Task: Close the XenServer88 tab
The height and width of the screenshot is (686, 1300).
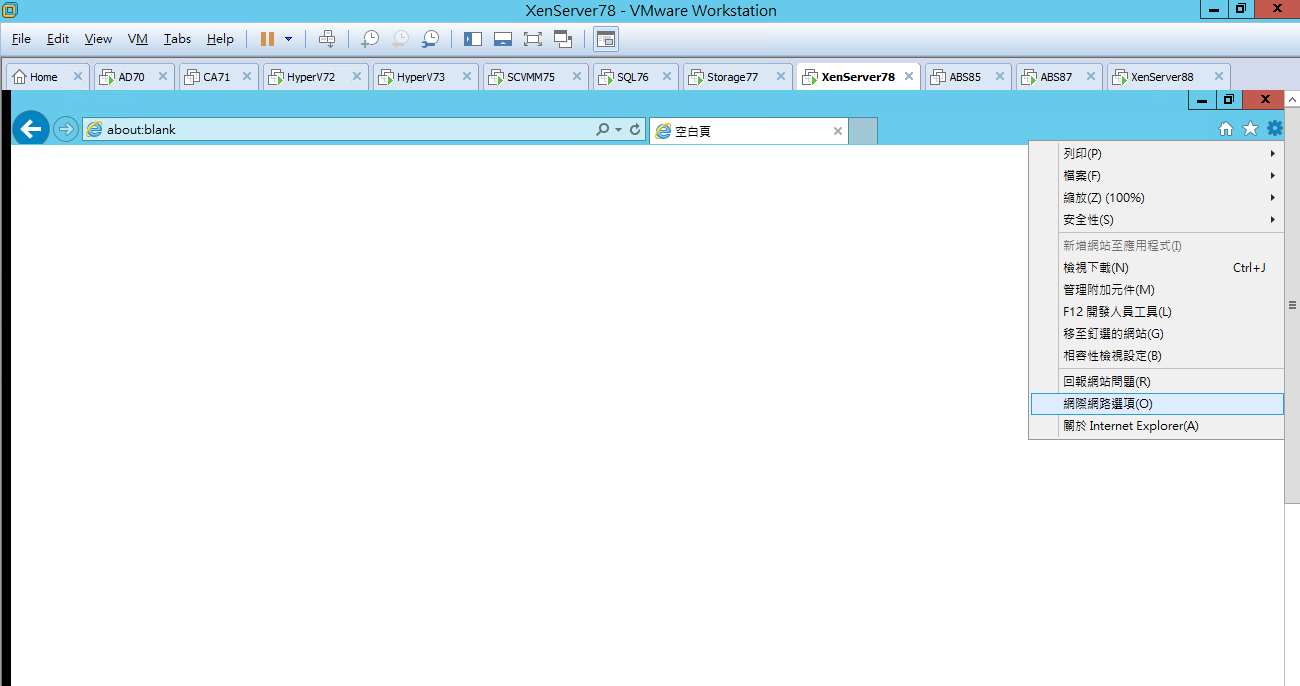Action: 1218,77
